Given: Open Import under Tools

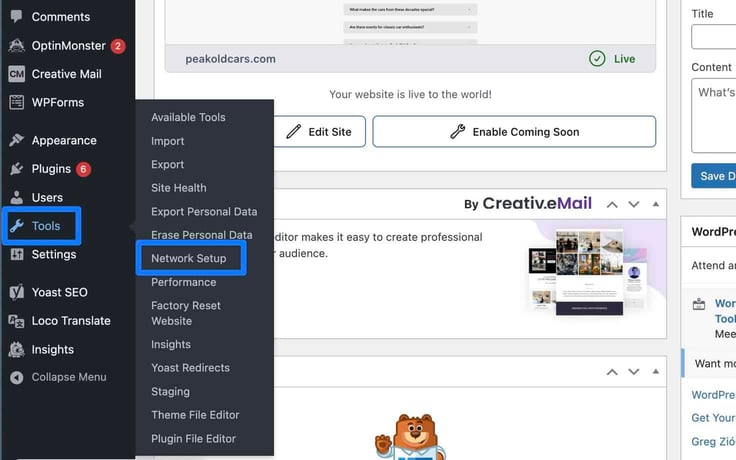Looking at the screenshot, I should 168,141.
